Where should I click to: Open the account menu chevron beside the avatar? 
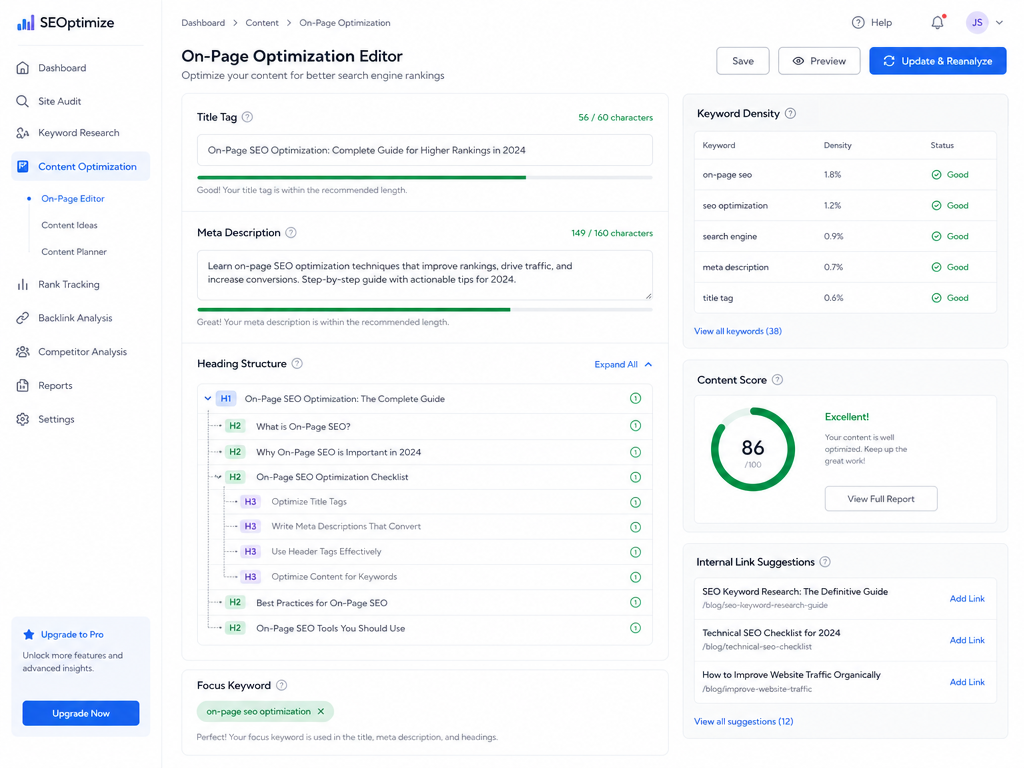(999, 23)
